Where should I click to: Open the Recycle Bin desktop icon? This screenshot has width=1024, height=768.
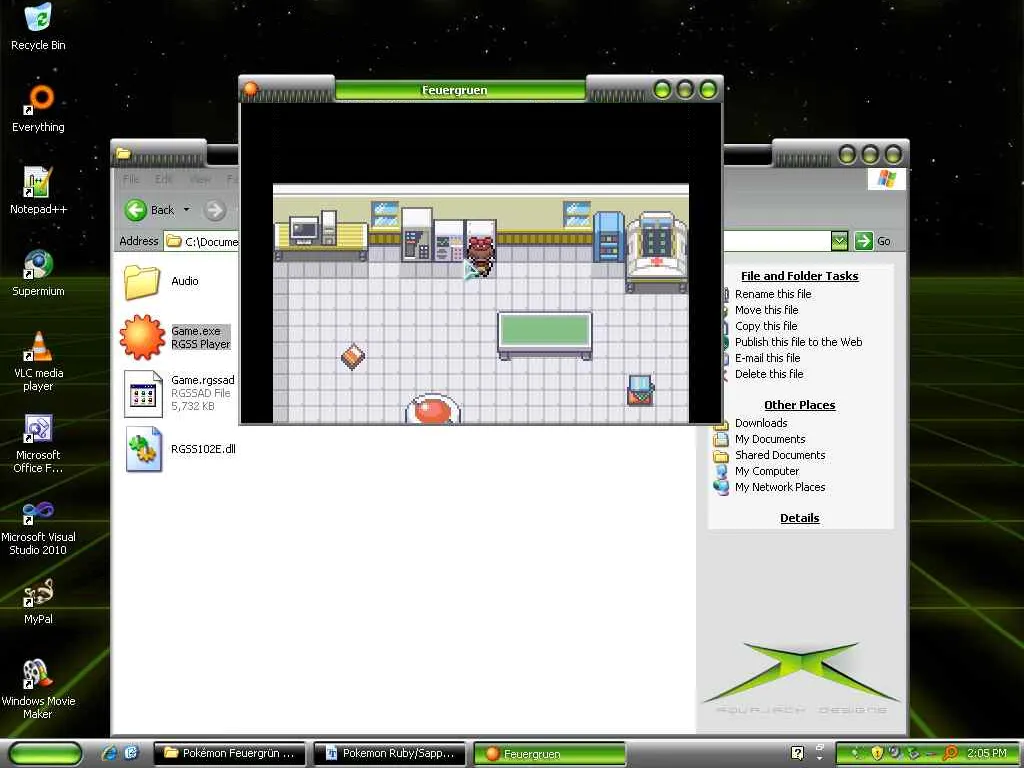[x=38, y=26]
